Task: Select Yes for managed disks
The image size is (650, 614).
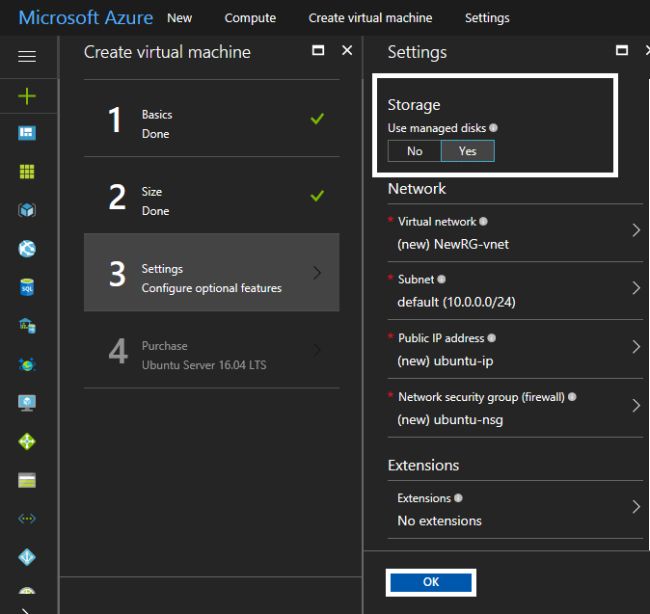Action: (467, 151)
